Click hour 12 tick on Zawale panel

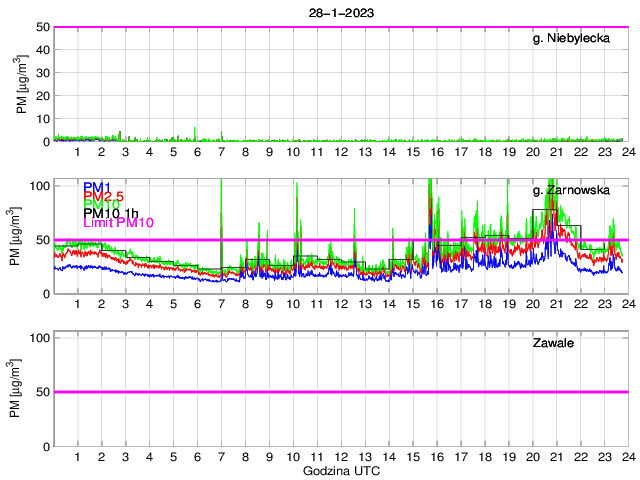pyautogui.click(x=341, y=456)
